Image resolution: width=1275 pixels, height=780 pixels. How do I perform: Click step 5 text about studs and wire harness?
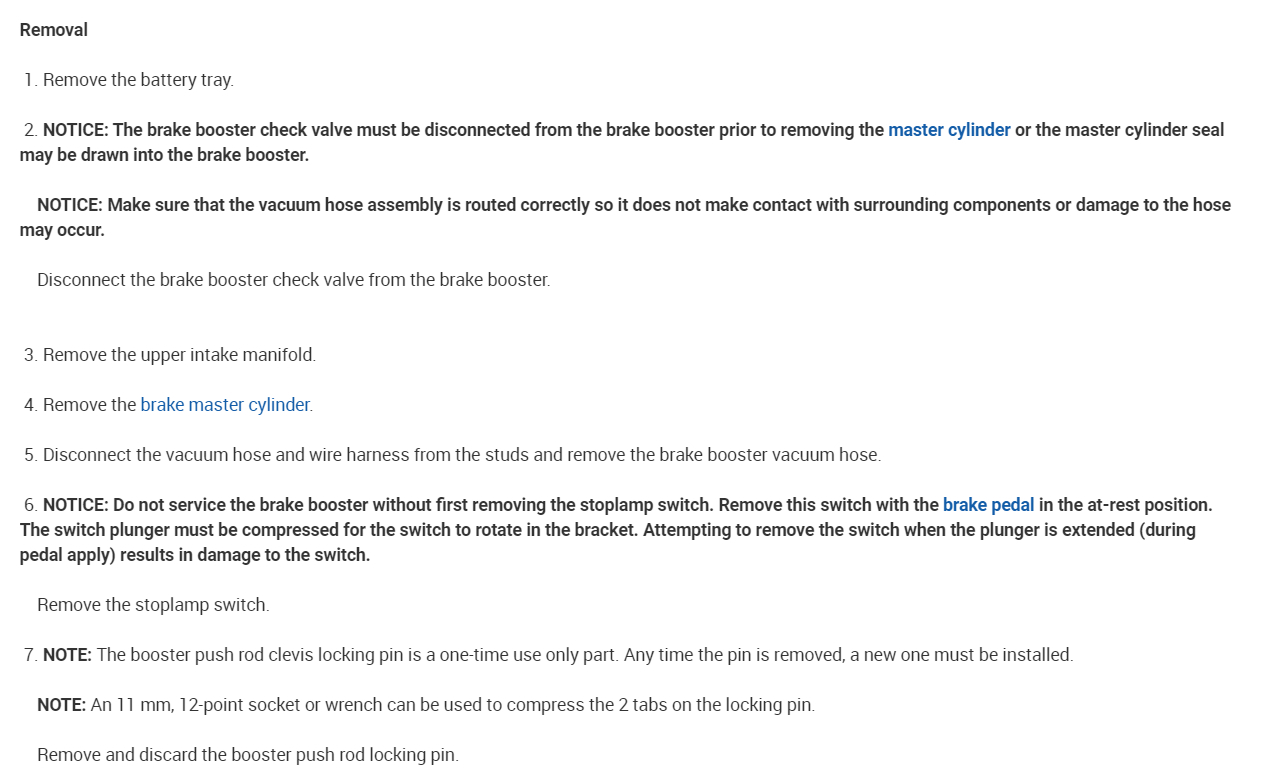click(x=461, y=455)
